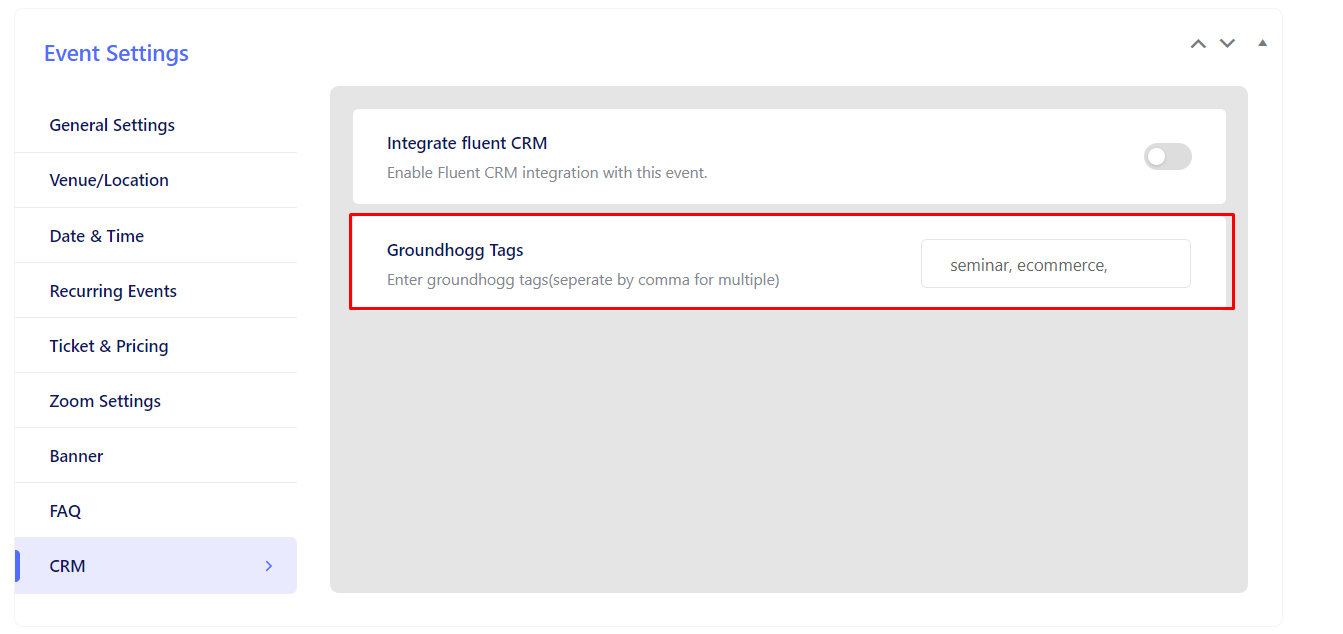Open General Settings section

click(112, 124)
